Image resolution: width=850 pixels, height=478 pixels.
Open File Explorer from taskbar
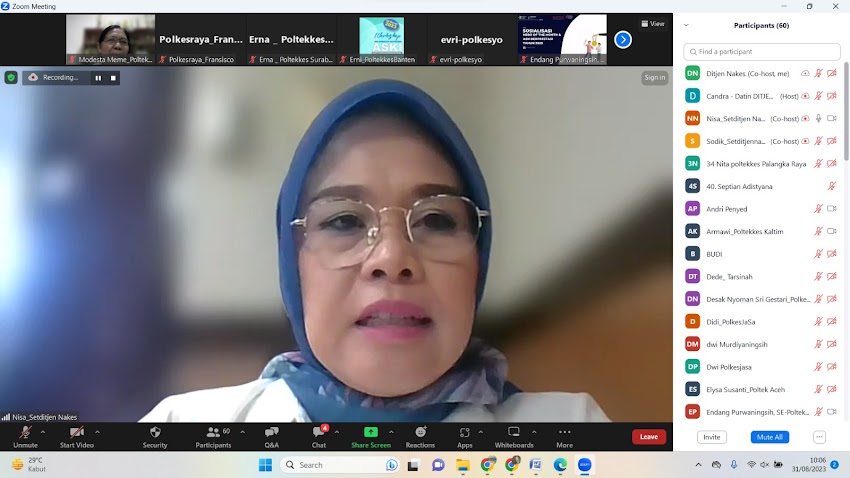(x=462, y=465)
